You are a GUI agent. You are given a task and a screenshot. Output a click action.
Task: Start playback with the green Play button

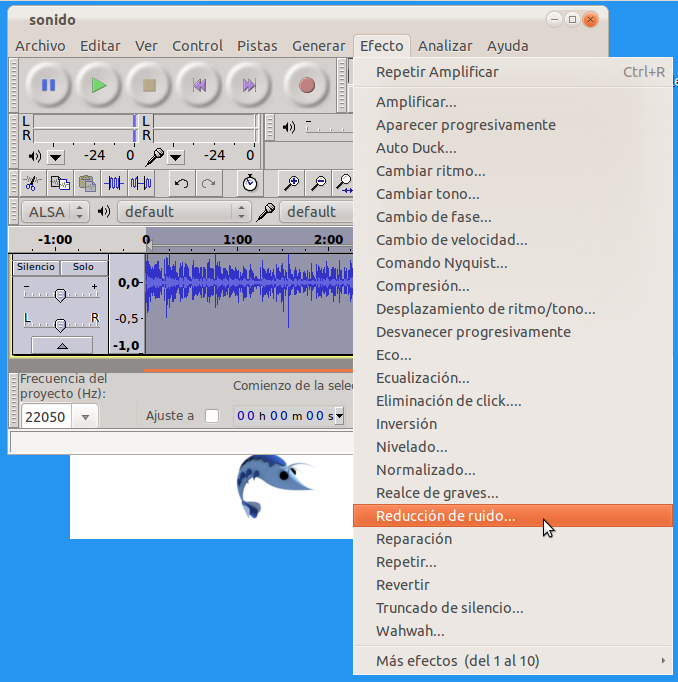coord(99,85)
